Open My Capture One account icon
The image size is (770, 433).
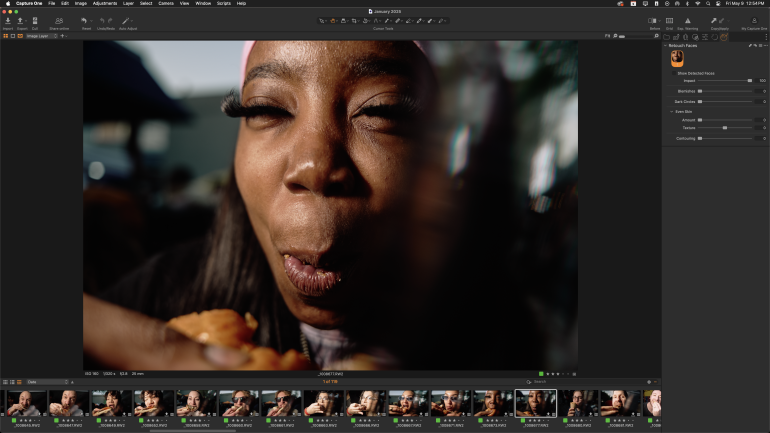coord(754,21)
